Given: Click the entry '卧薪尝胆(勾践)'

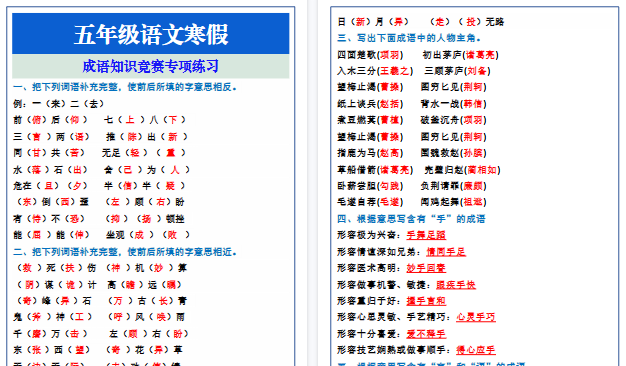Looking at the screenshot, I should coord(370,186).
